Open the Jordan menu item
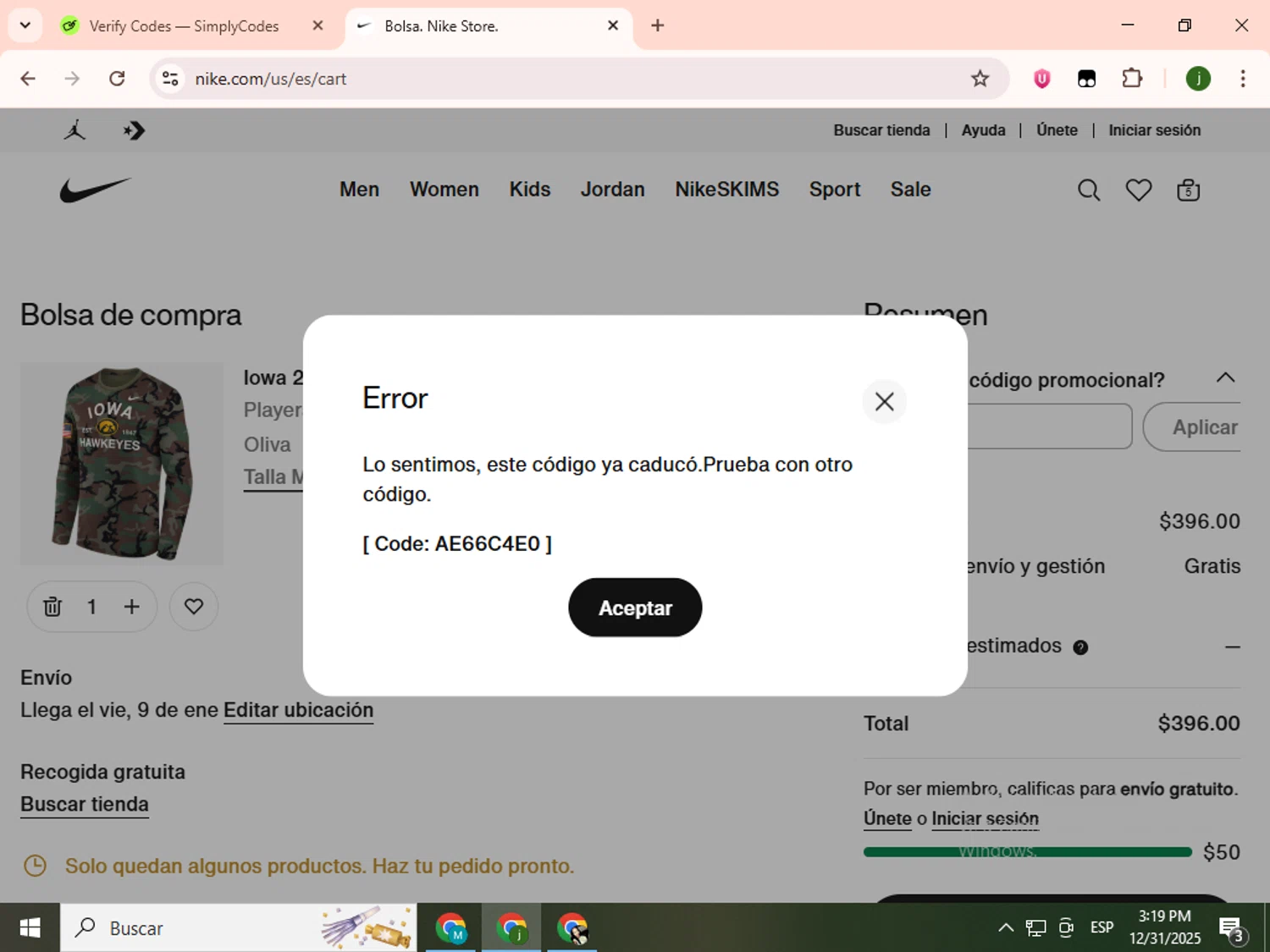Screen dimensions: 1270x952 (x=612, y=190)
